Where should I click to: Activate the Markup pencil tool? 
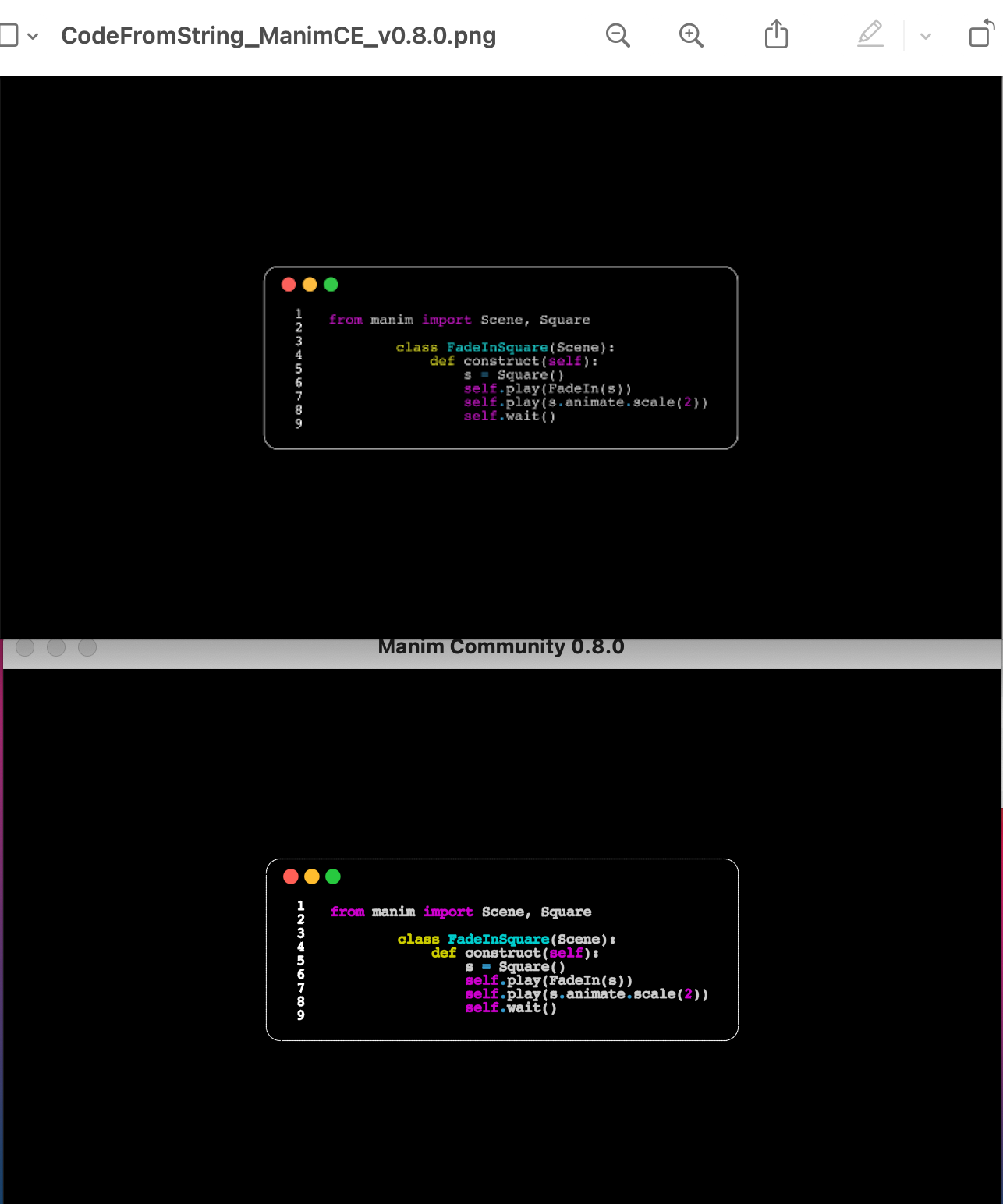coord(870,35)
